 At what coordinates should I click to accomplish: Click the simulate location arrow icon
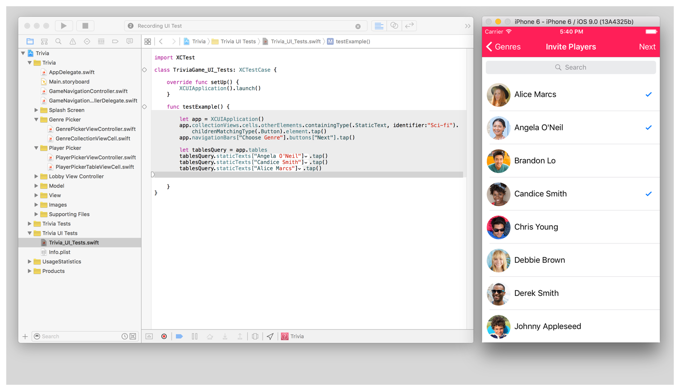click(270, 336)
